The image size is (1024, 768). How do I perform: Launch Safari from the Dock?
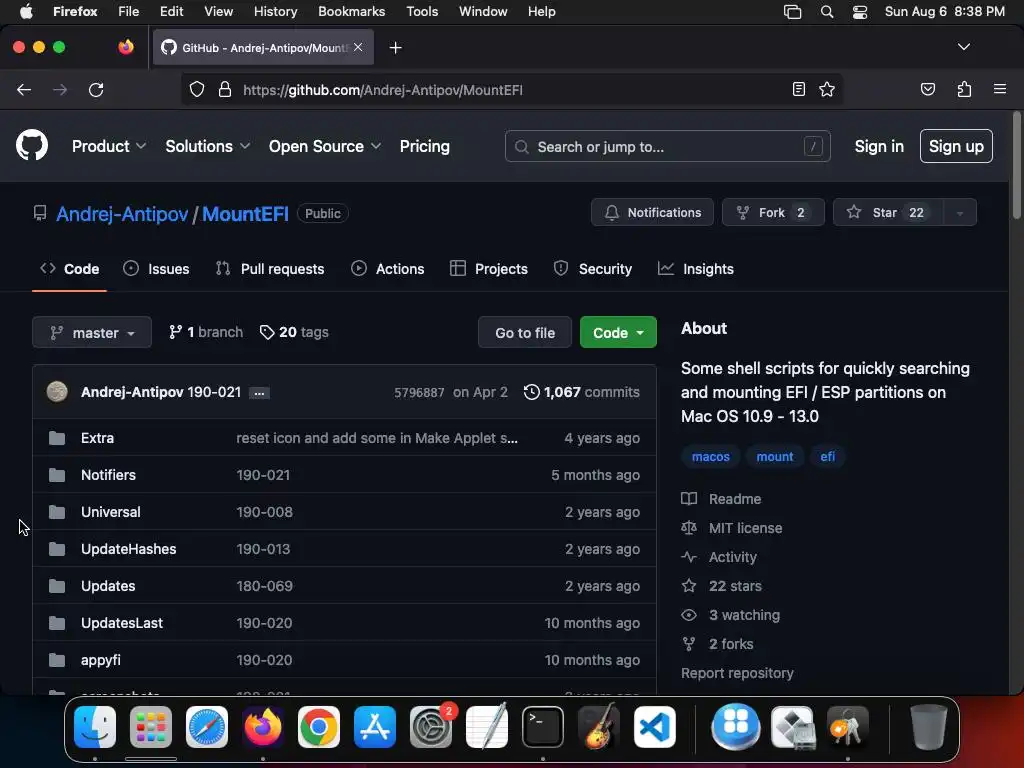point(207,727)
